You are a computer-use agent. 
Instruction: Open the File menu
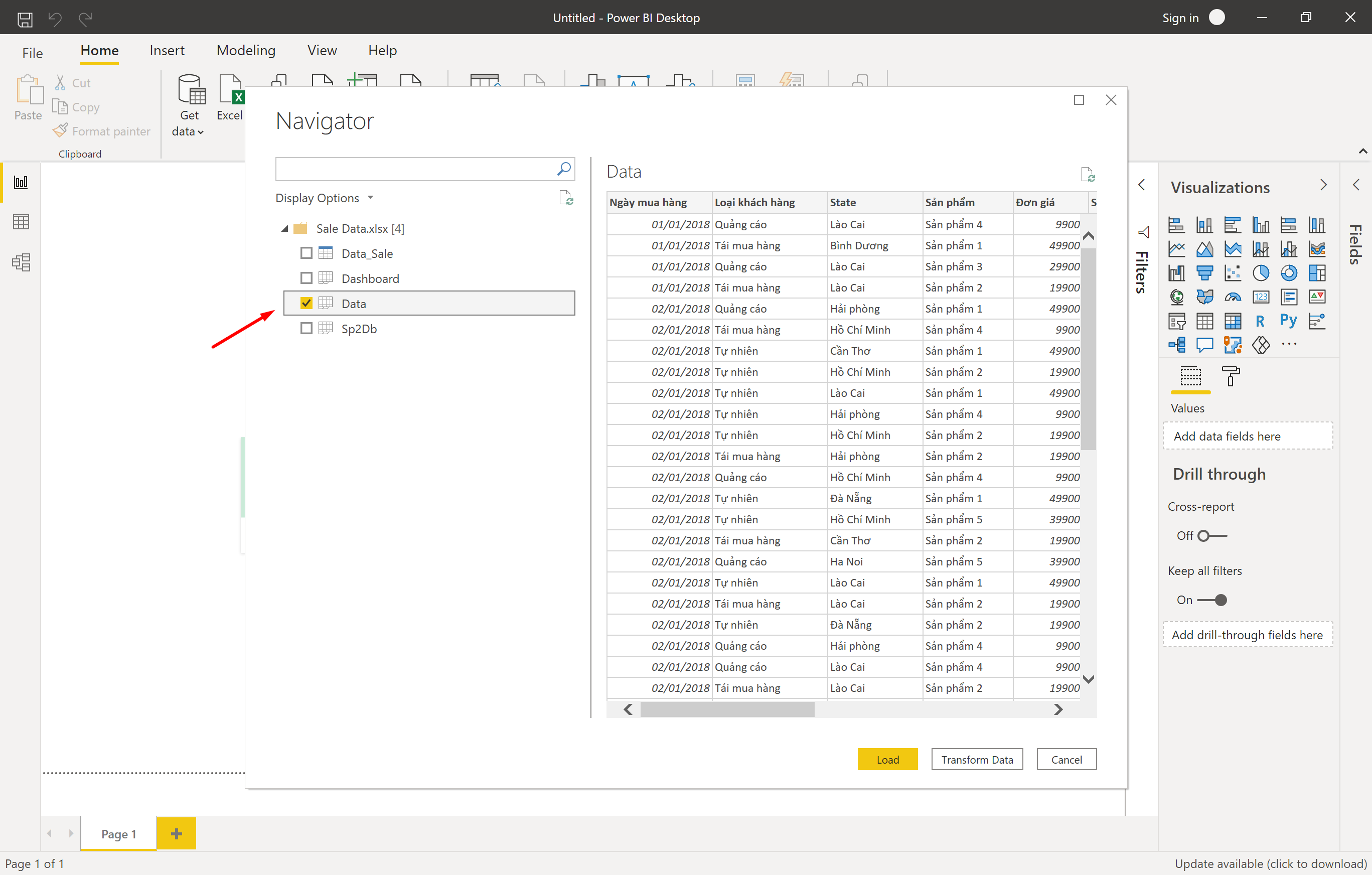click(33, 53)
